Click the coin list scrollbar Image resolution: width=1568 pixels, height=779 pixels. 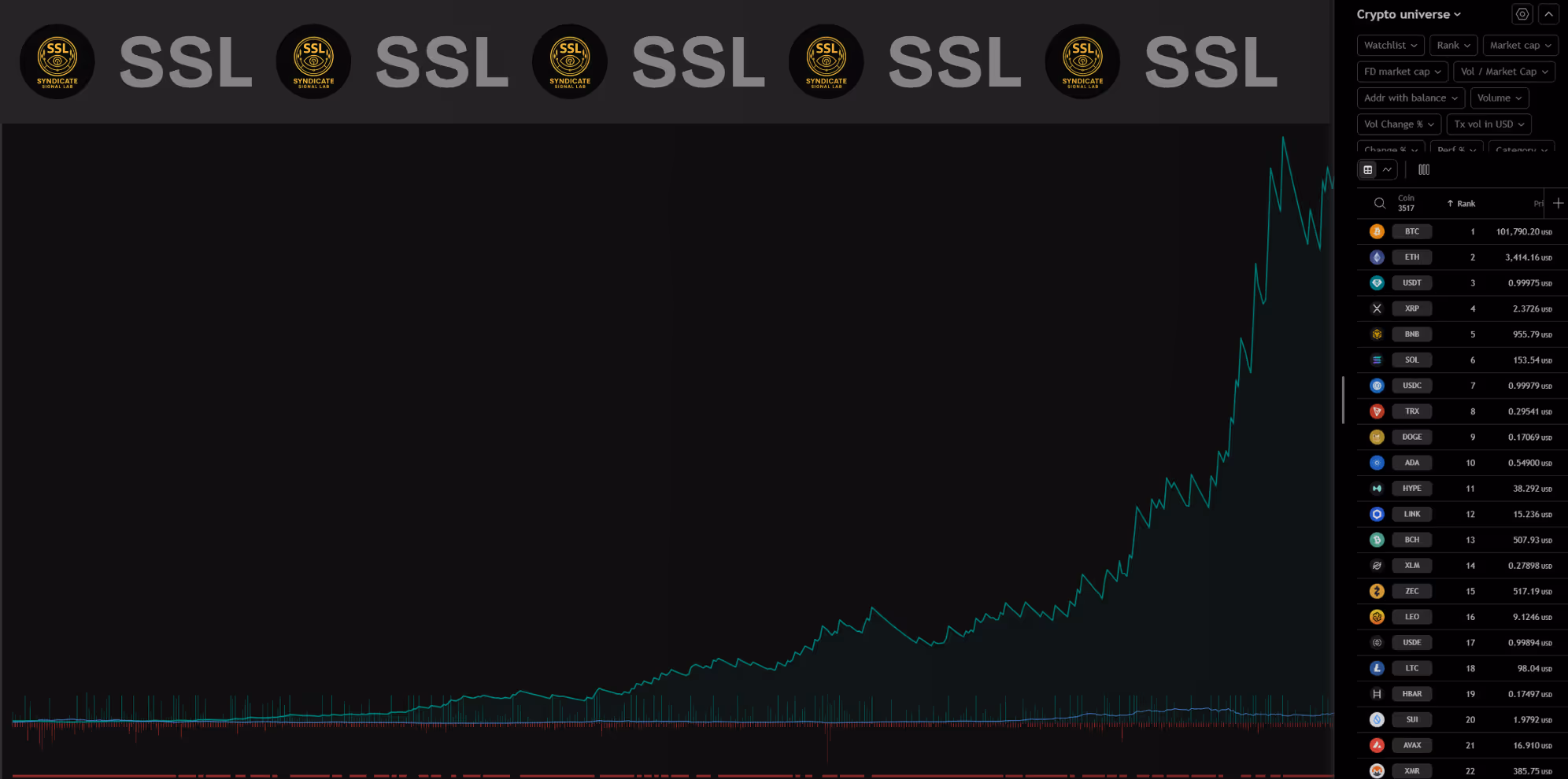click(x=1344, y=399)
